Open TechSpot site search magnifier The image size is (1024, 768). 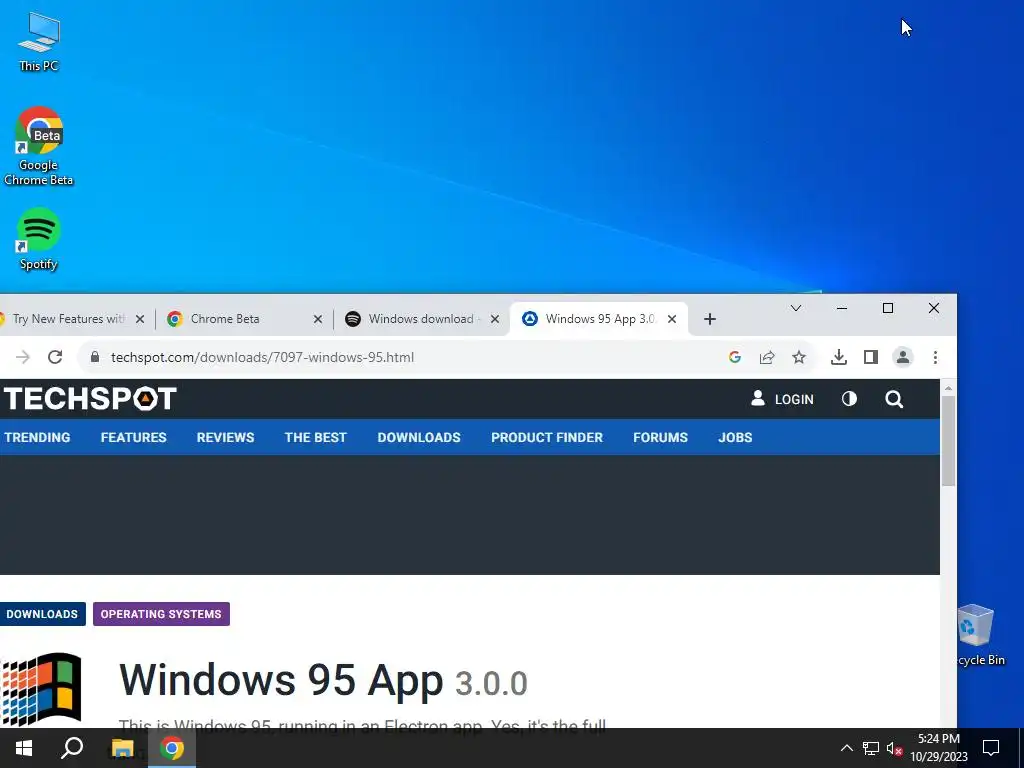[894, 399]
